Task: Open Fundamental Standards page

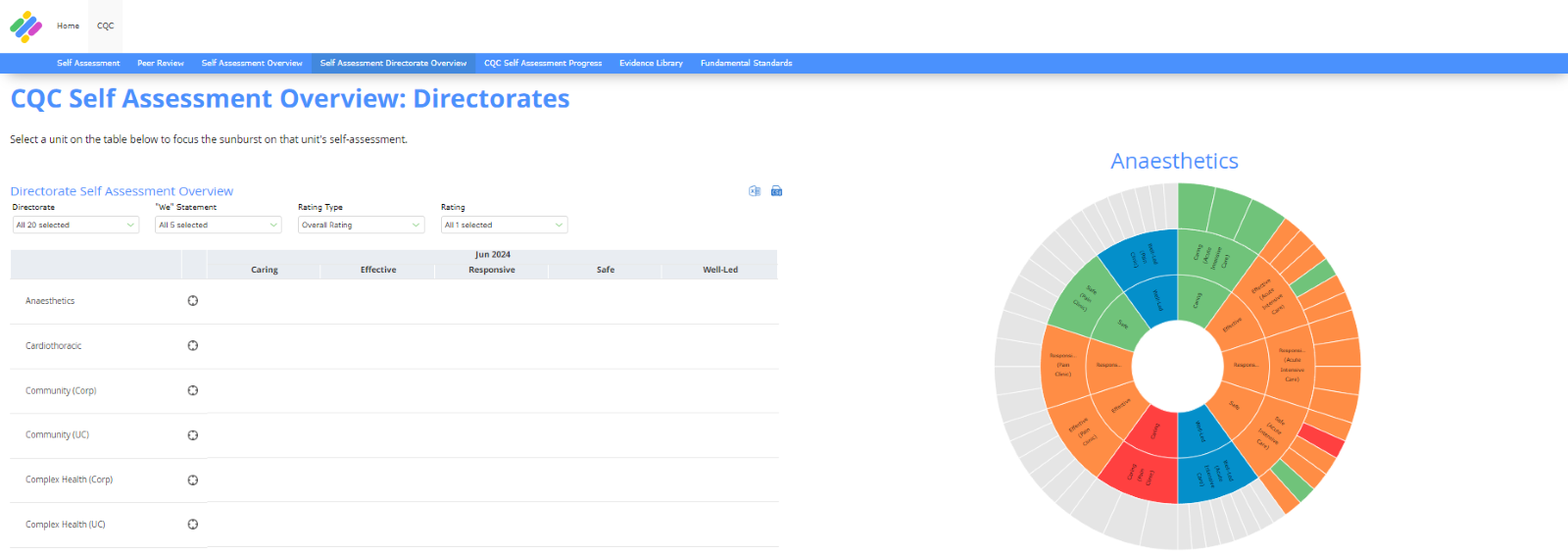Action: pyautogui.click(x=746, y=63)
